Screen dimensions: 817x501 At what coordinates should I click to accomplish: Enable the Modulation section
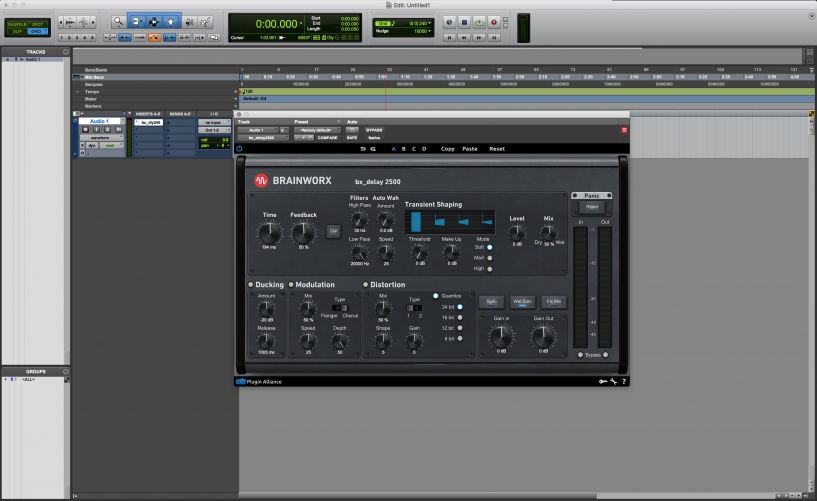[291, 285]
